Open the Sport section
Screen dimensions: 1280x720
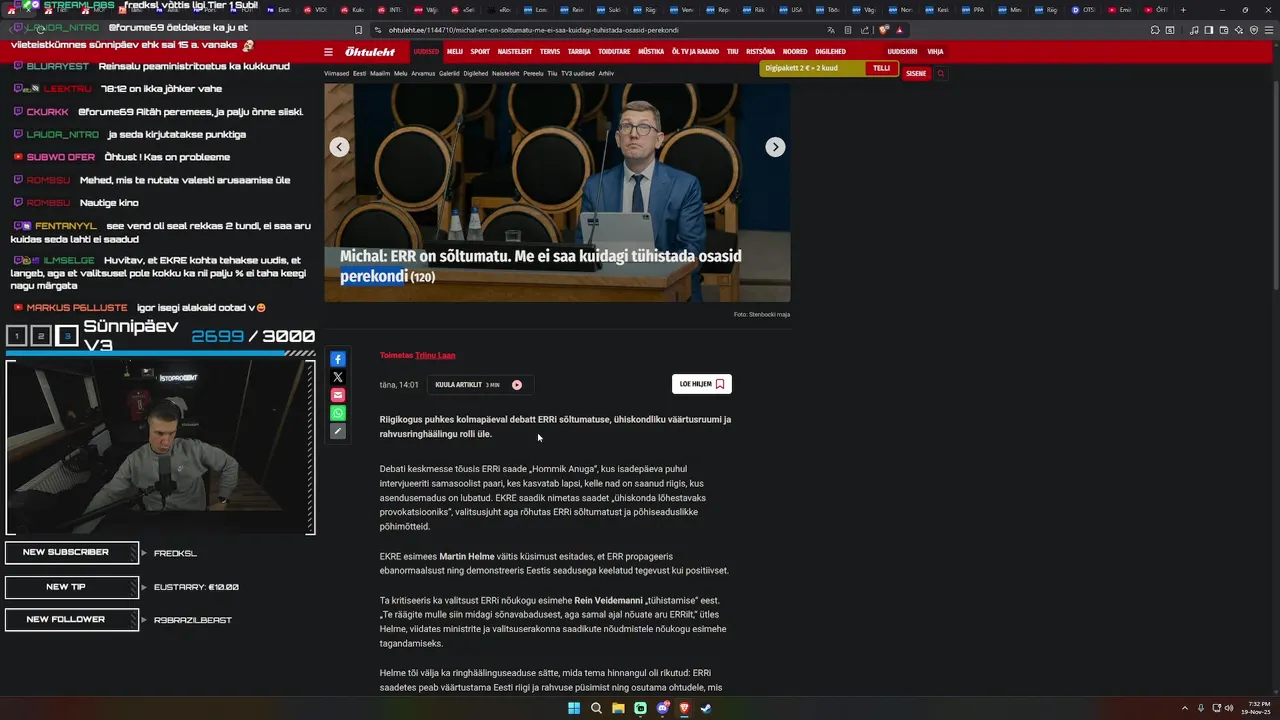click(x=480, y=51)
